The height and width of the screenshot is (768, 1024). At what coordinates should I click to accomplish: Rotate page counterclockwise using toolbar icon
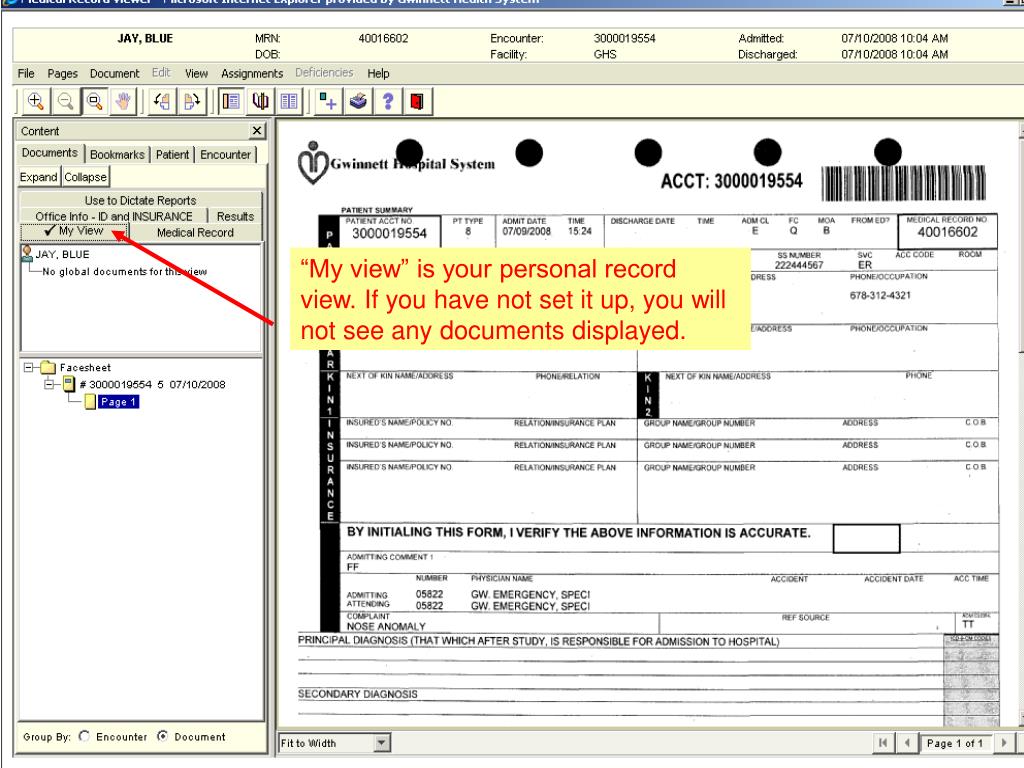[162, 101]
